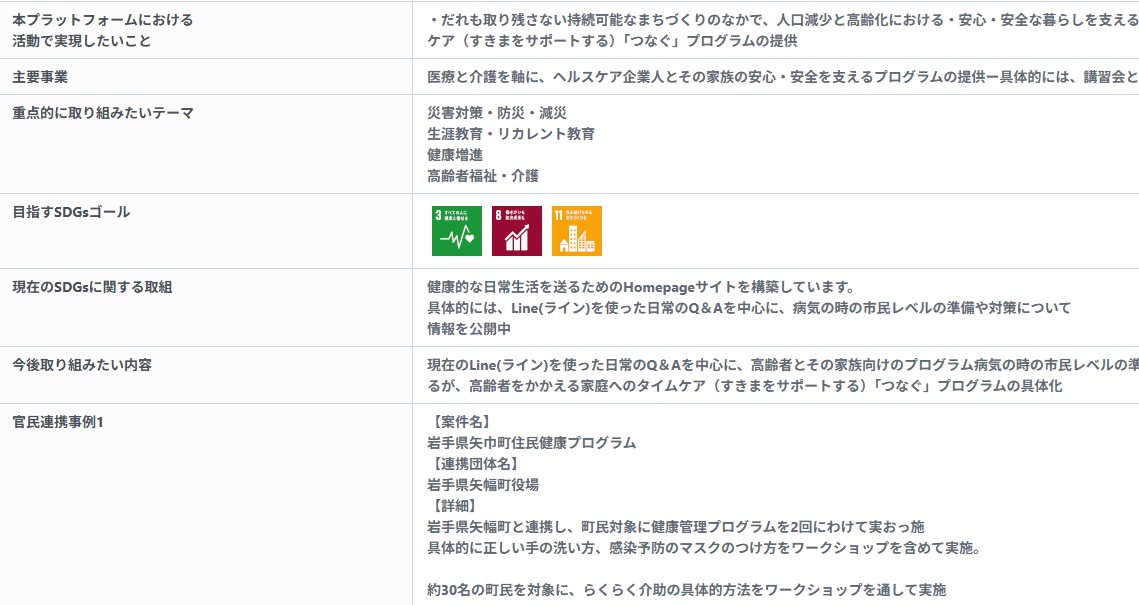Click the 【詳細】 heading text
The width and height of the screenshot is (1139, 605).
click(x=455, y=507)
